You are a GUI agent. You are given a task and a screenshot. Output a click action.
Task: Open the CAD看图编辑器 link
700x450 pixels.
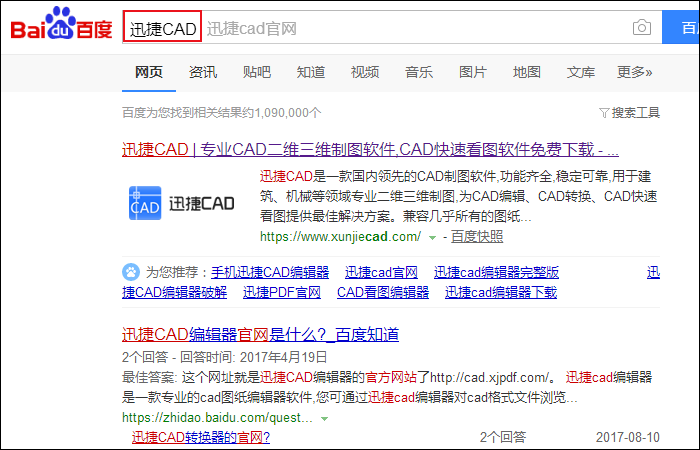[x=383, y=292]
